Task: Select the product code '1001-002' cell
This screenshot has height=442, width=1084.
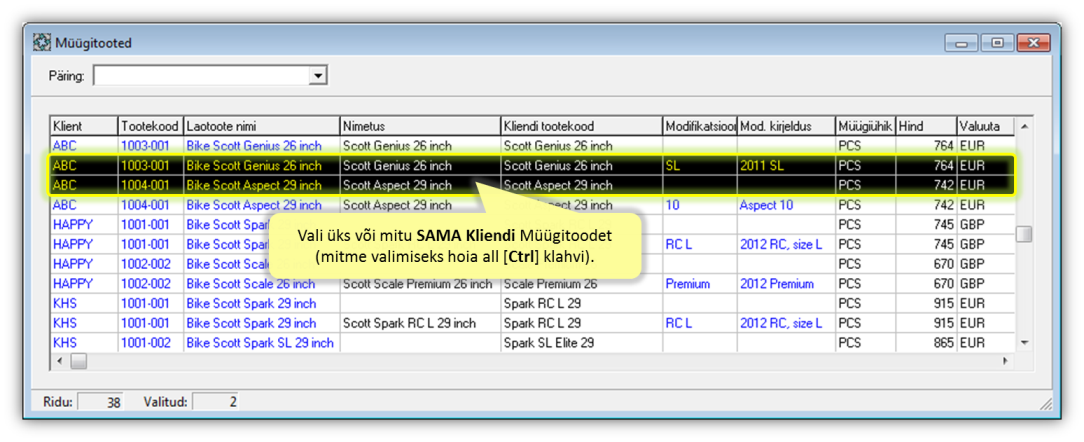Action: (151, 343)
